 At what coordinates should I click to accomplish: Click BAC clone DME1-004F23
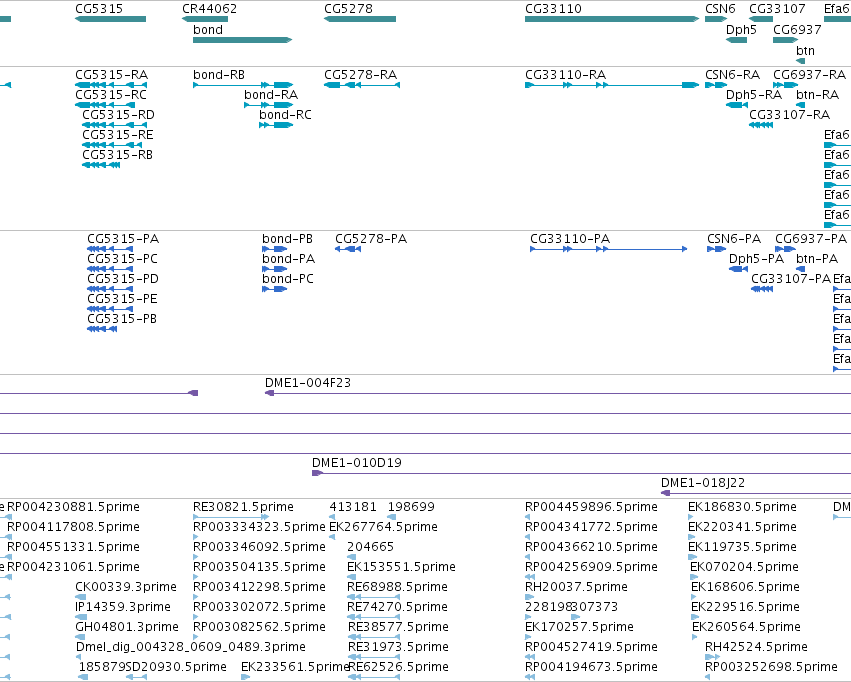[x=558, y=393]
